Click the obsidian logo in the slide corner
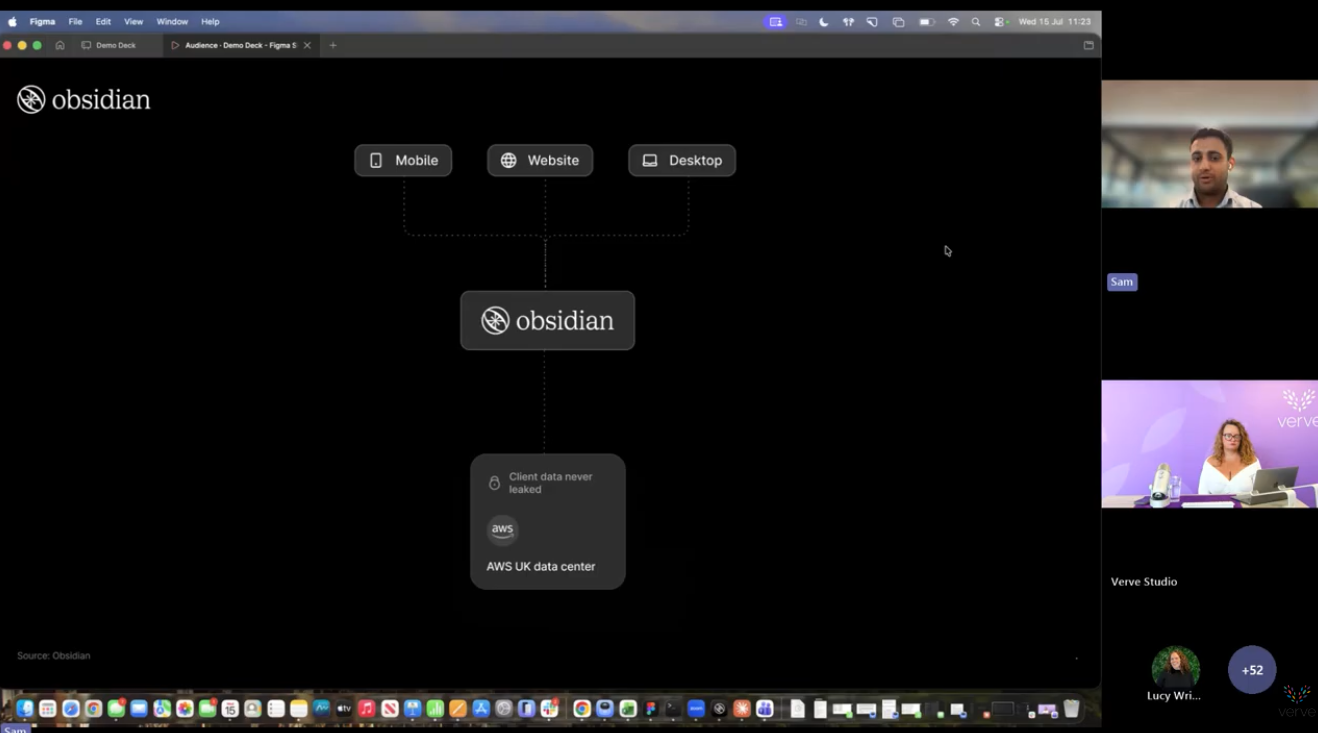The width and height of the screenshot is (1318, 733). click(84, 99)
